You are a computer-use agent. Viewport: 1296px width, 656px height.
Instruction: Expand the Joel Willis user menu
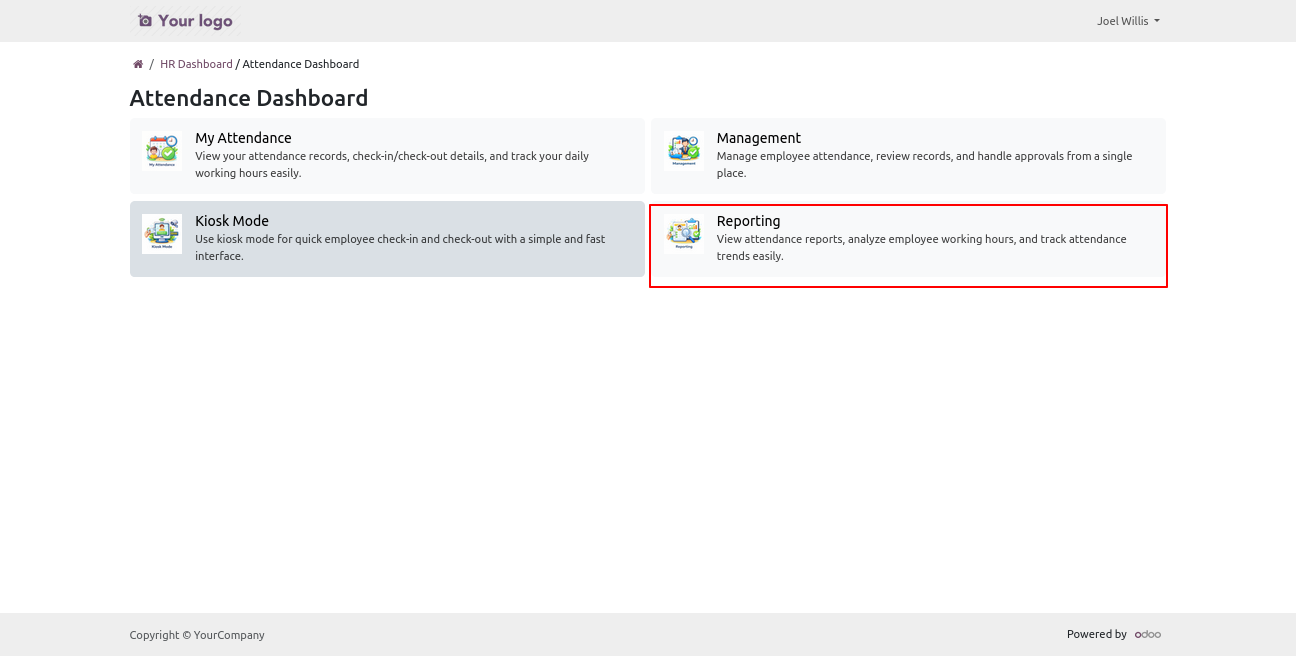(1127, 21)
